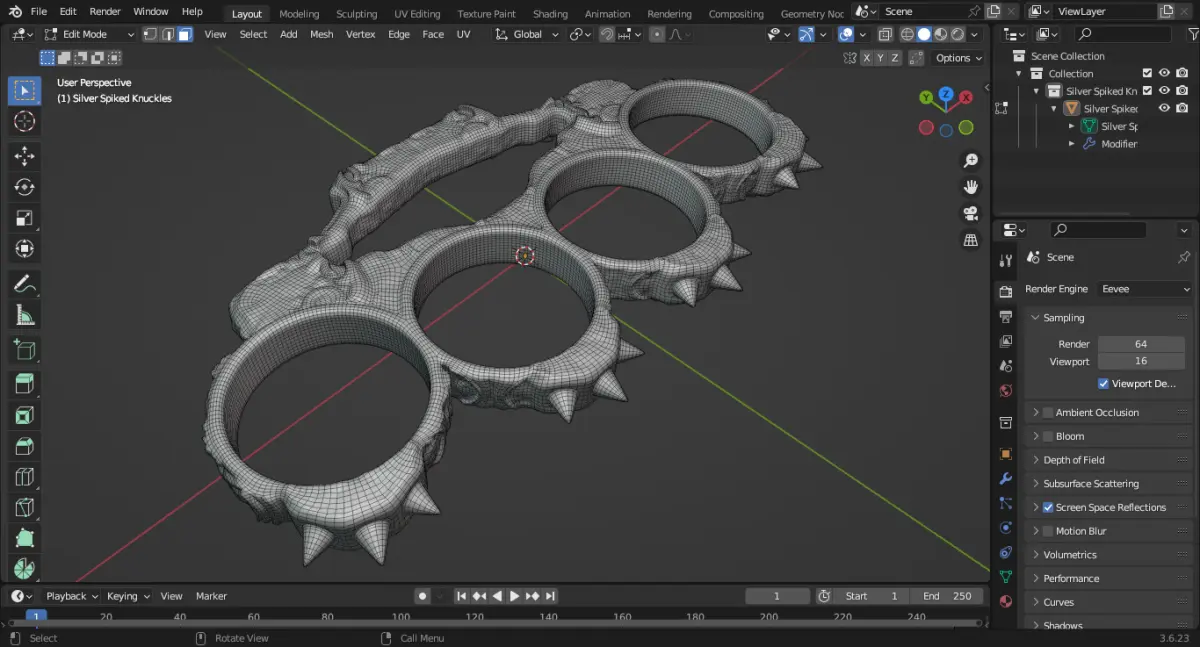Switch perspective/orthographic grid icon

(970, 240)
